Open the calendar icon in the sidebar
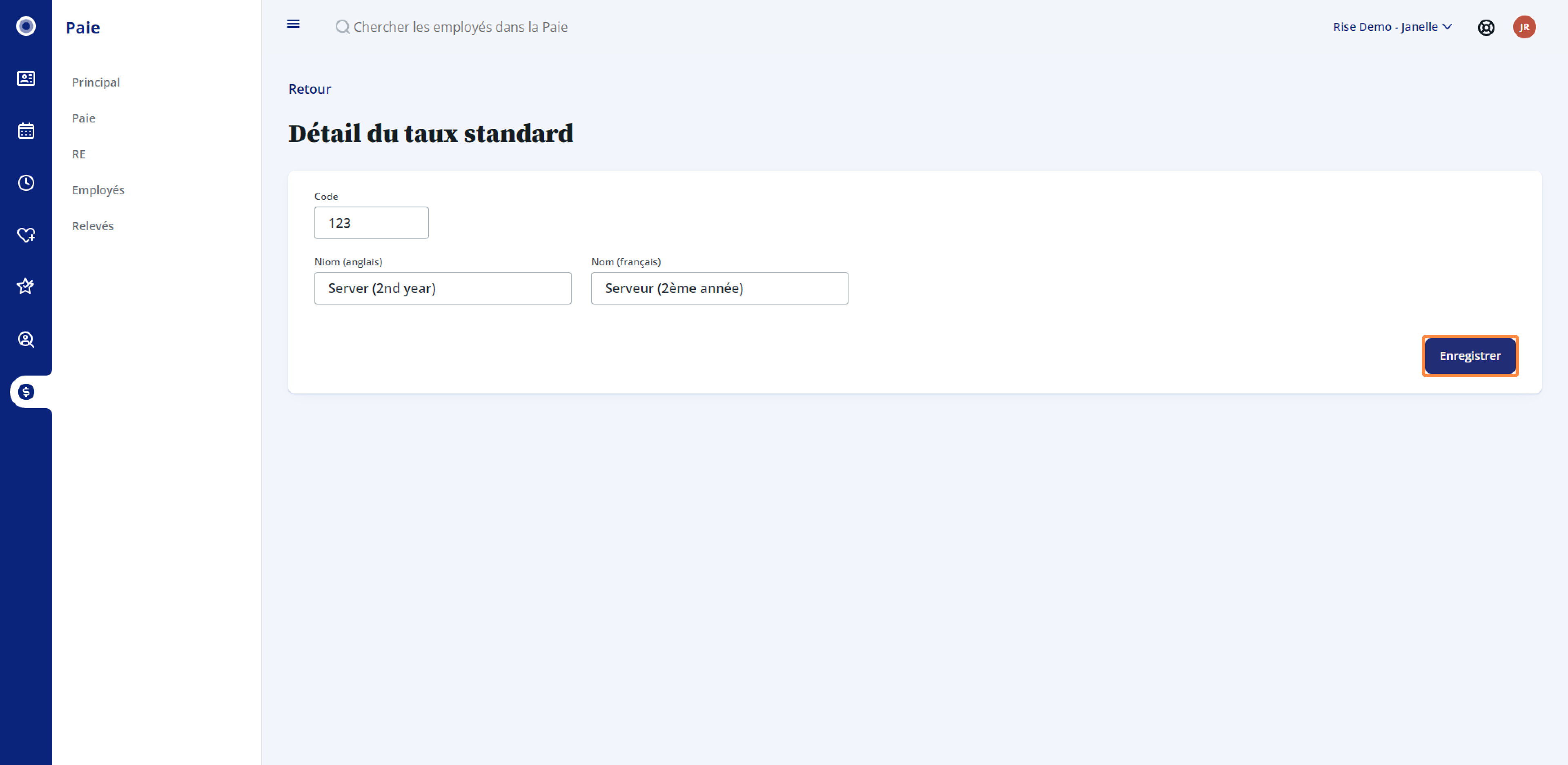This screenshot has width=1568, height=765. [26, 131]
